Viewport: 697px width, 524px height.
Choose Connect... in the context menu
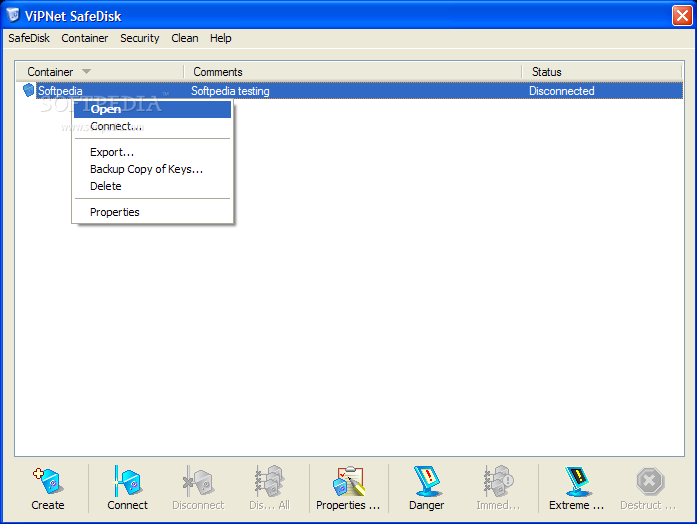pos(152,126)
